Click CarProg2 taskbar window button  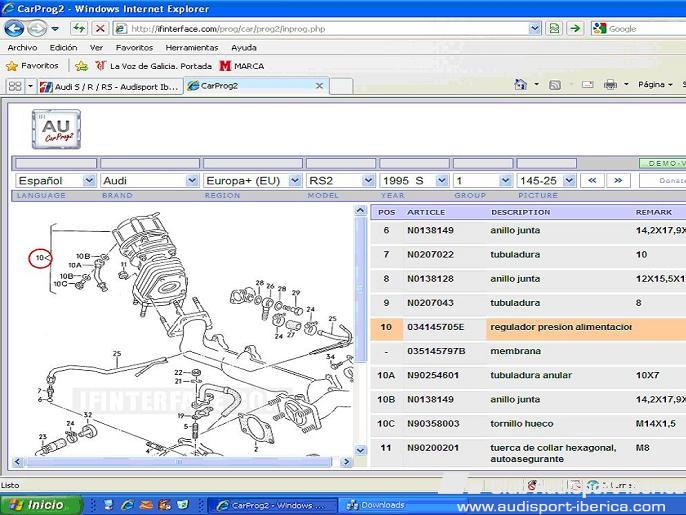click(x=273, y=505)
